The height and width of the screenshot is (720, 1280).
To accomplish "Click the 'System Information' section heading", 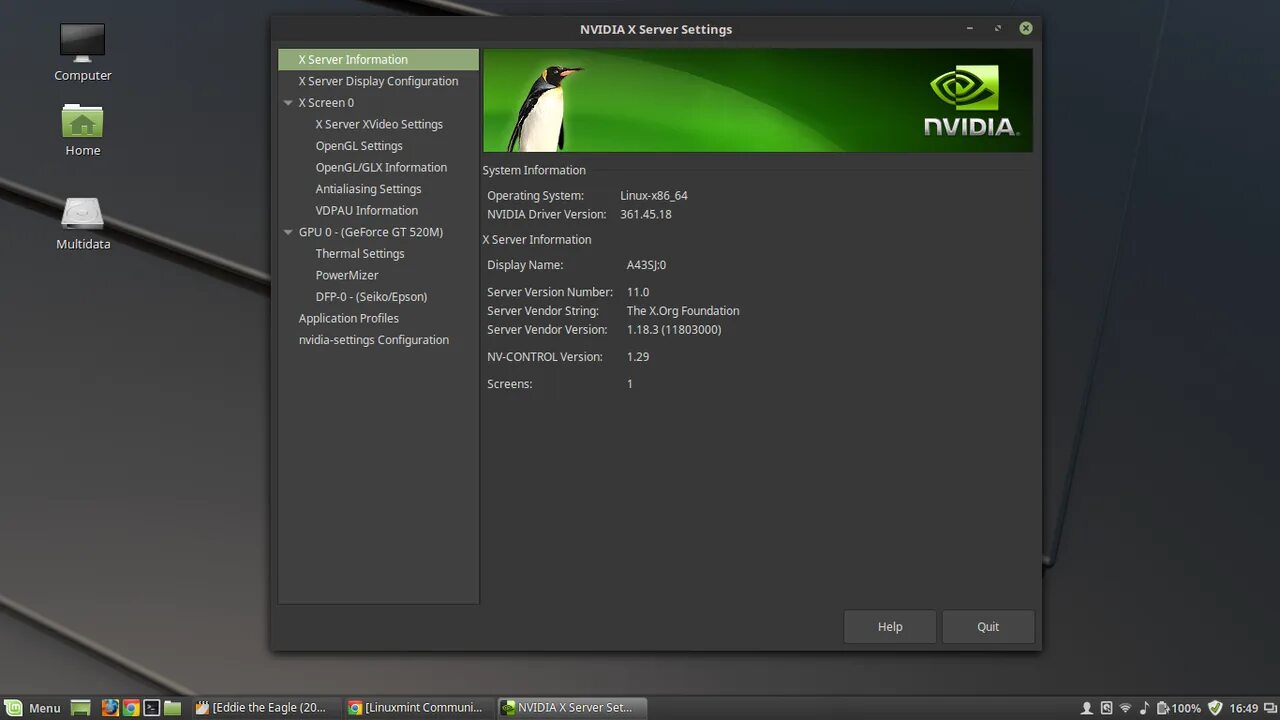I will tap(534, 171).
